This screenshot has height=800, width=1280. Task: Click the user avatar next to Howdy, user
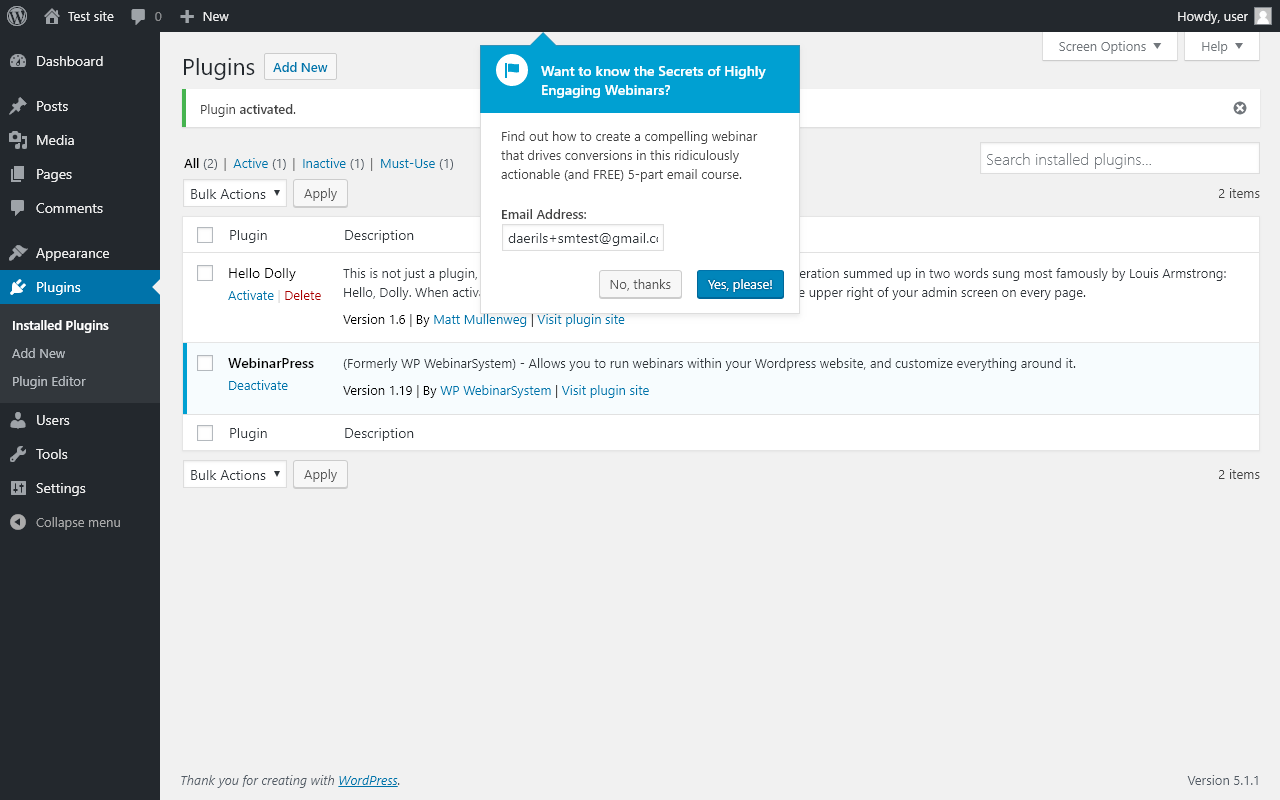[x=1263, y=16]
